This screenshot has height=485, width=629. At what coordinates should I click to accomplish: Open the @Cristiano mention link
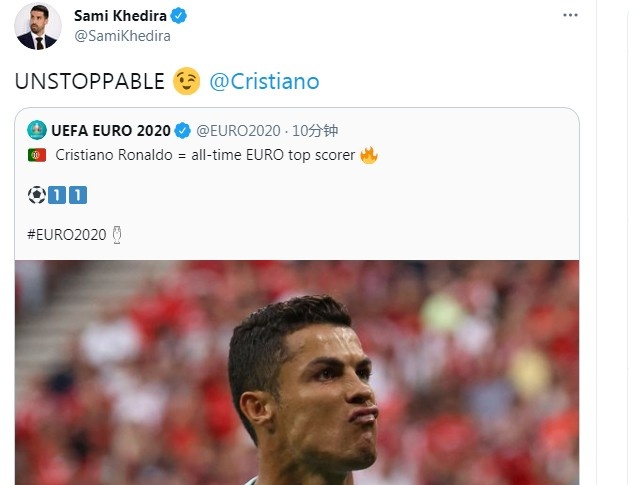(x=264, y=81)
